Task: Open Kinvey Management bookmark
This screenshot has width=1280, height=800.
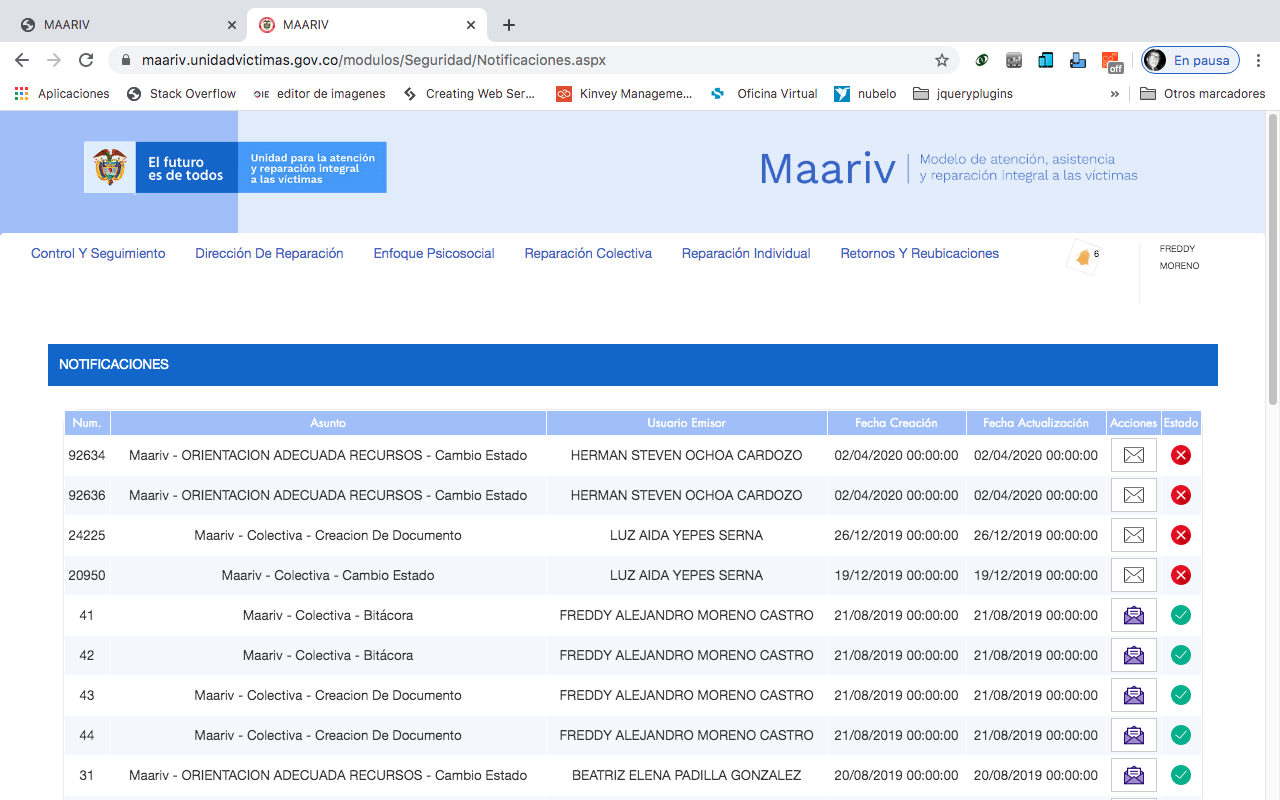Action: 624,94
